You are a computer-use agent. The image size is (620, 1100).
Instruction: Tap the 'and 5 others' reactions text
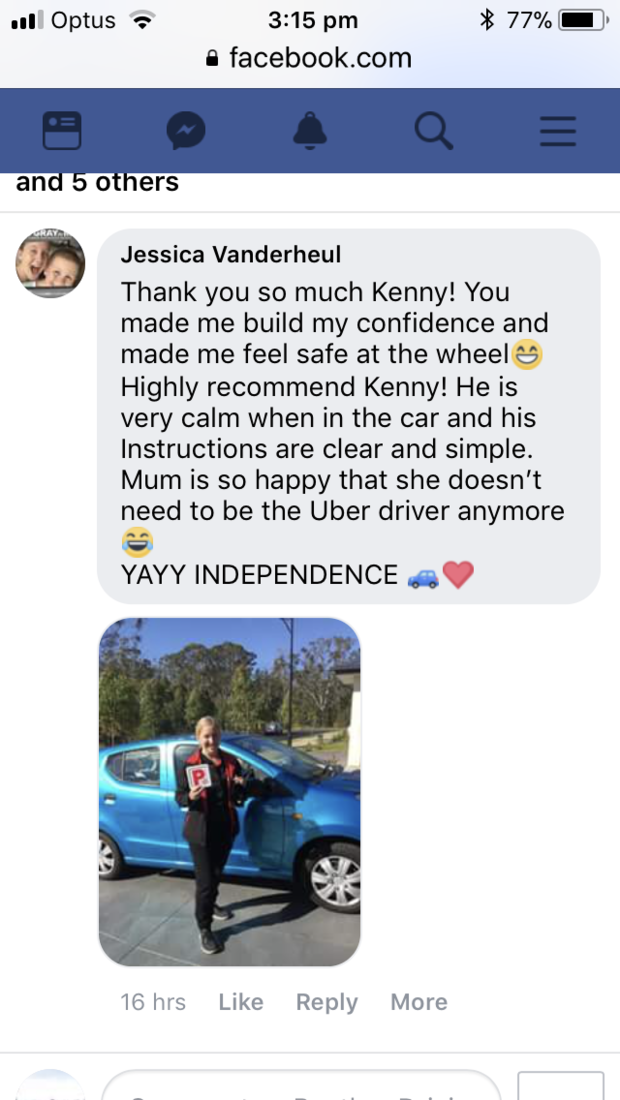coord(97,182)
